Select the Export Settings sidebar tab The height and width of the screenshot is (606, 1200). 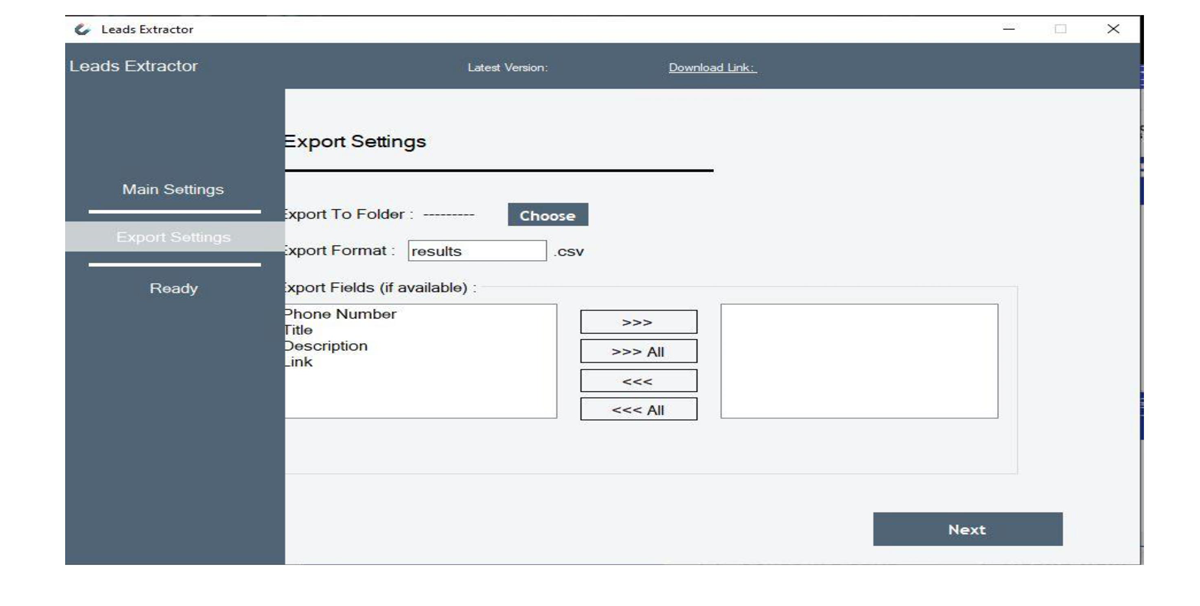pos(173,237)
